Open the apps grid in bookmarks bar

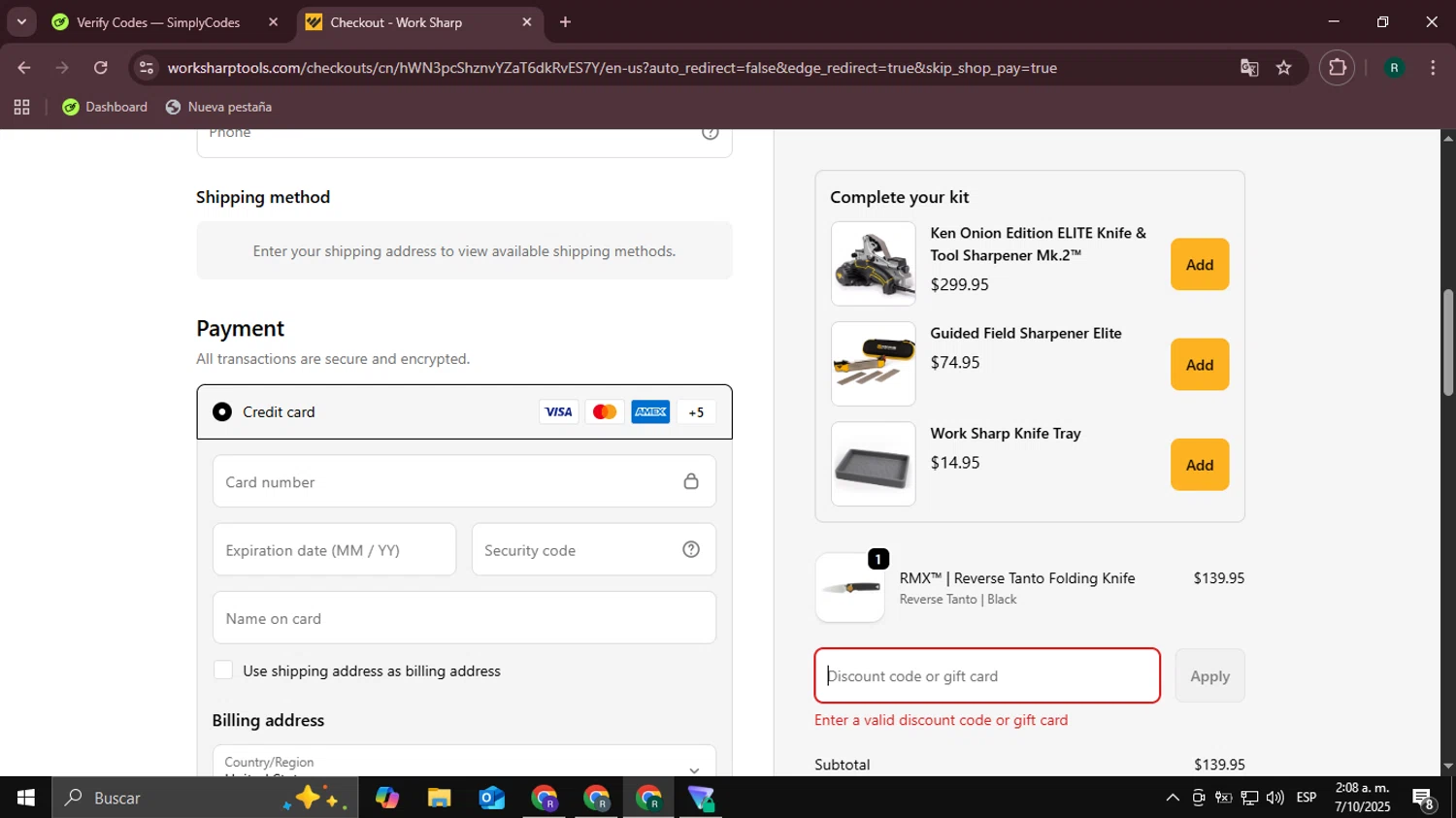[21, 107]
